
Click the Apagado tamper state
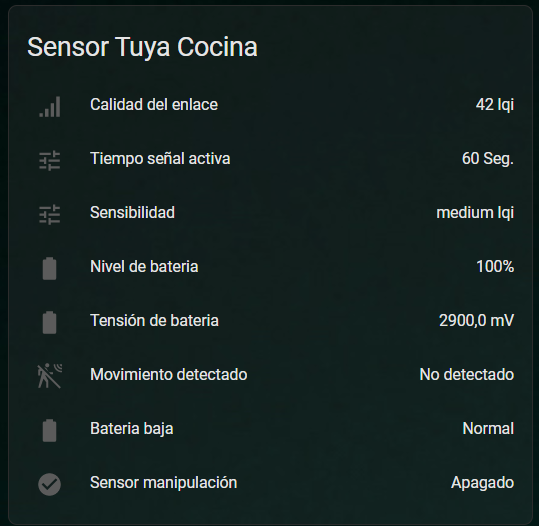tap(482, 483)
